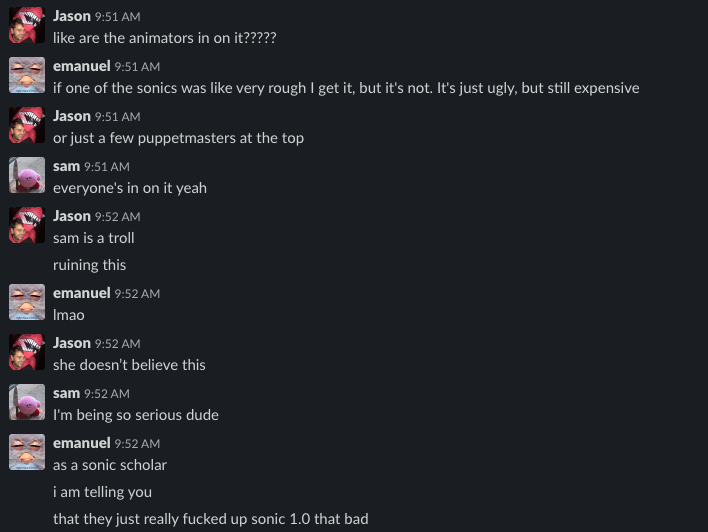This screenshot has width=708, height=532.
Task: Click the 9:51 AM timestamp on the puppetmasters message
Action: [117, 117]
